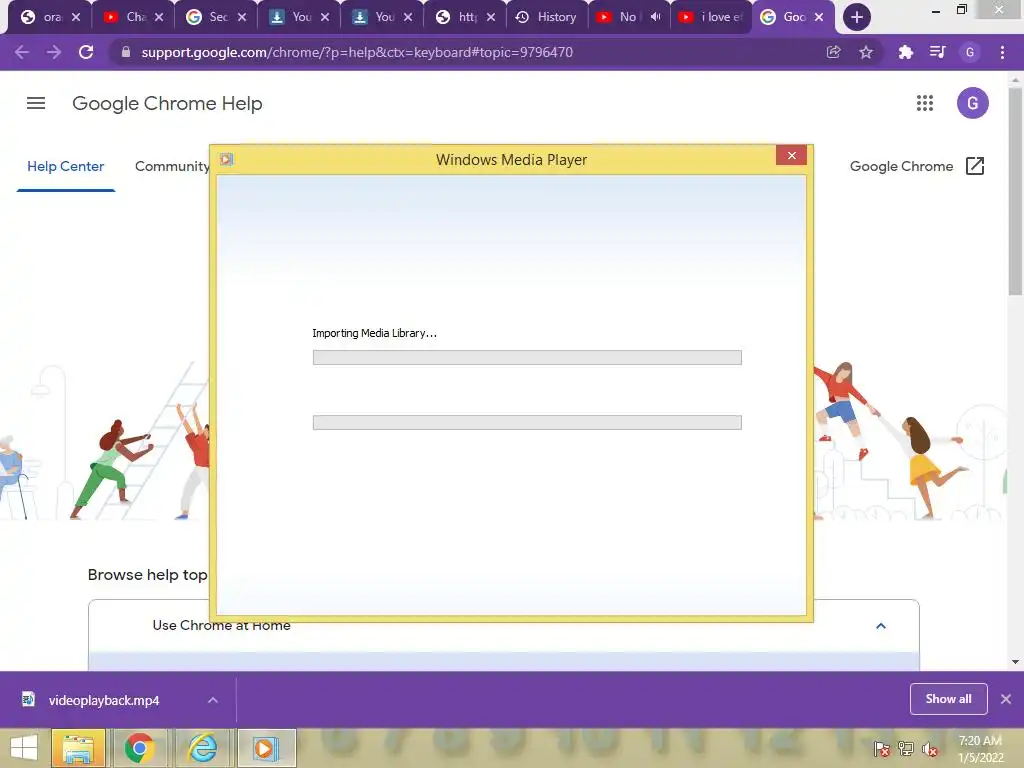
Task: Open the hamburger menu in Chrome Help
Action: [x=36, y=103]
